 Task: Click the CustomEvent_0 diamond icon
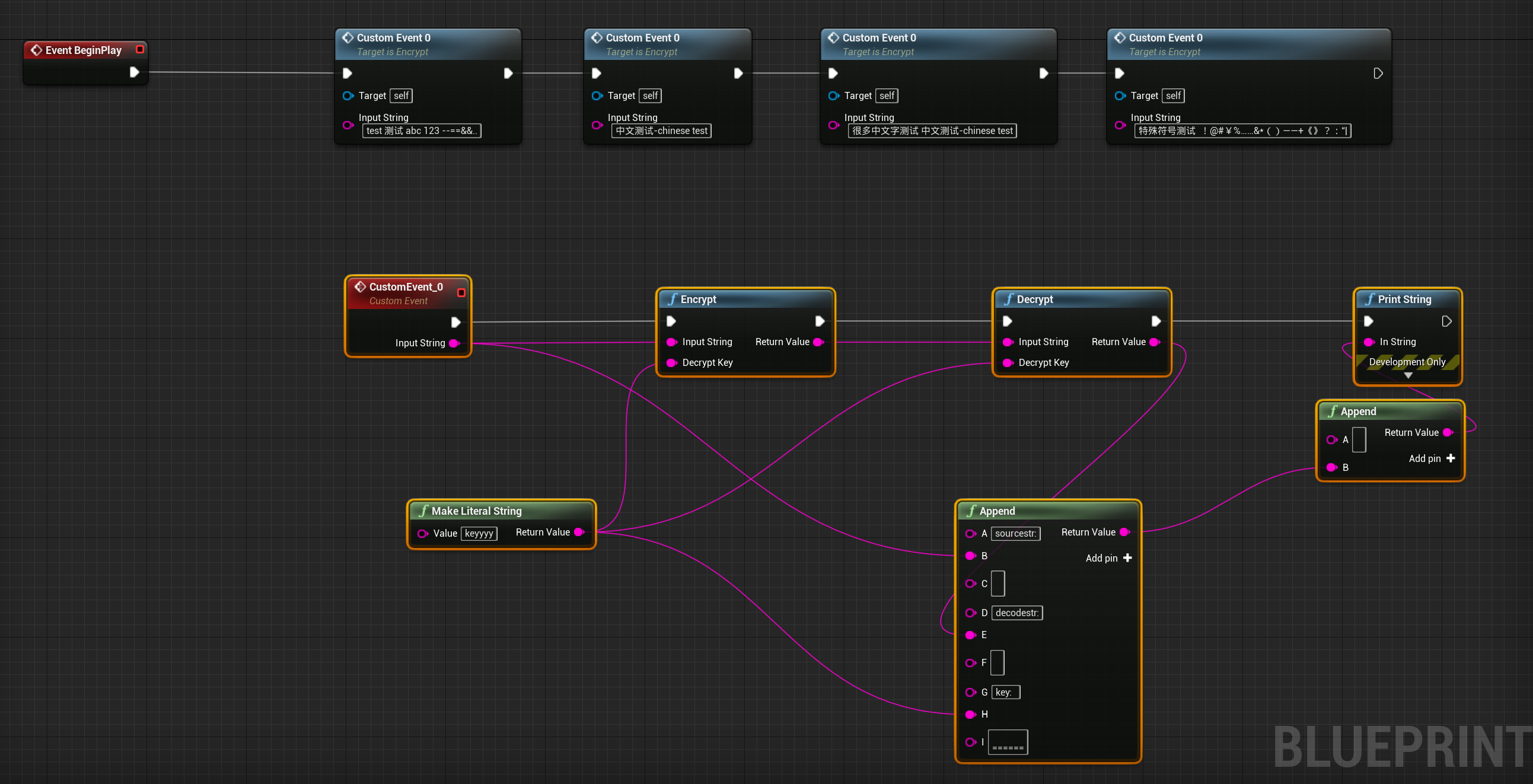click(x=360, y=287)
